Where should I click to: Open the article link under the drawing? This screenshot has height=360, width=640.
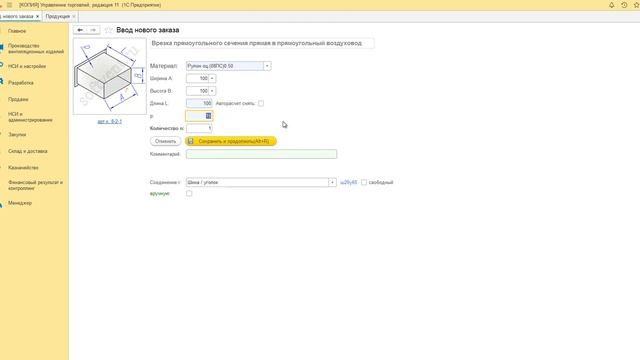pyautogui.click(x=109, y=122)
